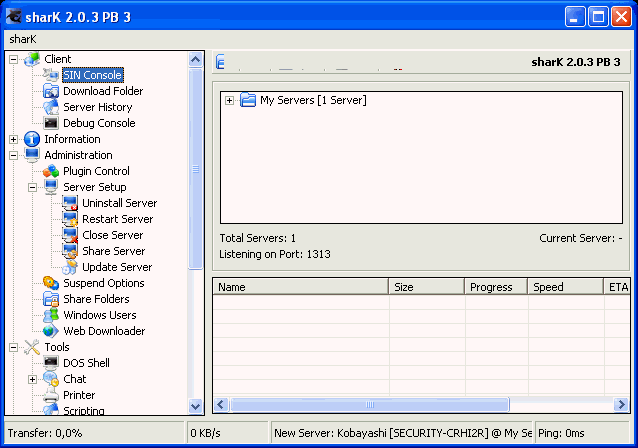Expand the My Servers list node
Viewport: 638px width, 448px height.
230,100
